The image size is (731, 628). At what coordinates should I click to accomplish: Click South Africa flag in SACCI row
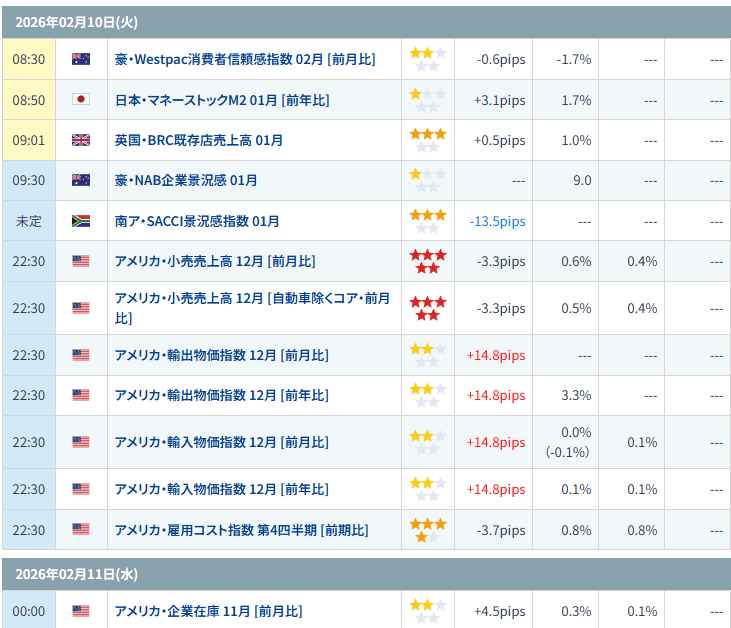pos(81,221)
